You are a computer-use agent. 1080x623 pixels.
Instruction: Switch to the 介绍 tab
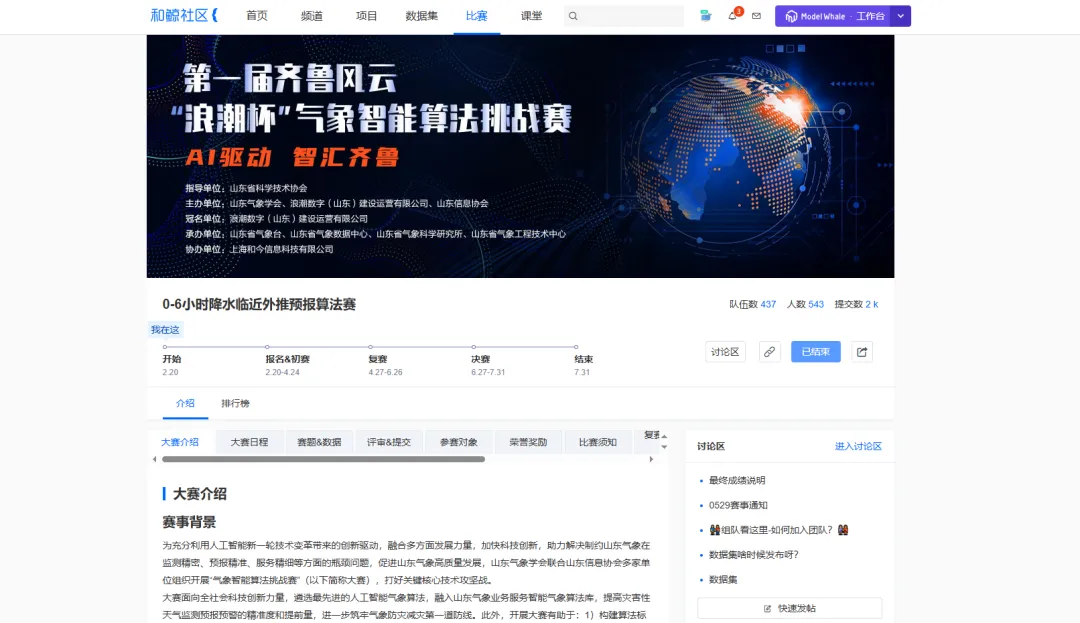pos(185,403)
